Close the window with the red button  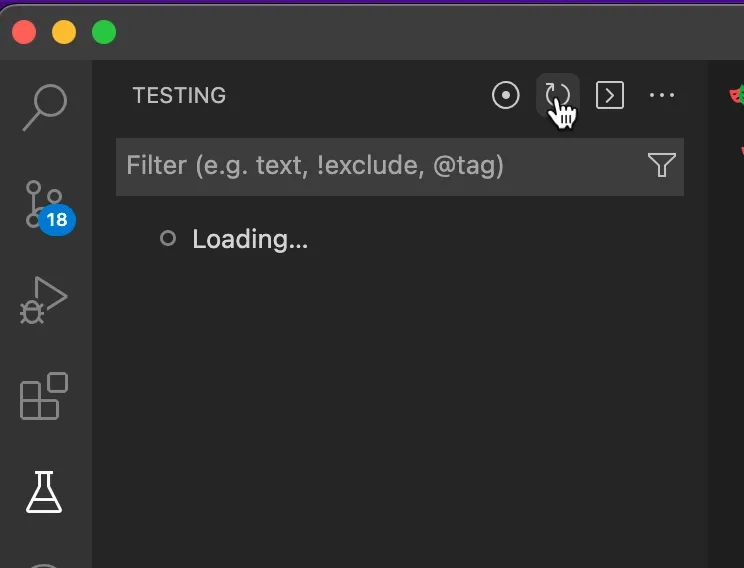24,32
